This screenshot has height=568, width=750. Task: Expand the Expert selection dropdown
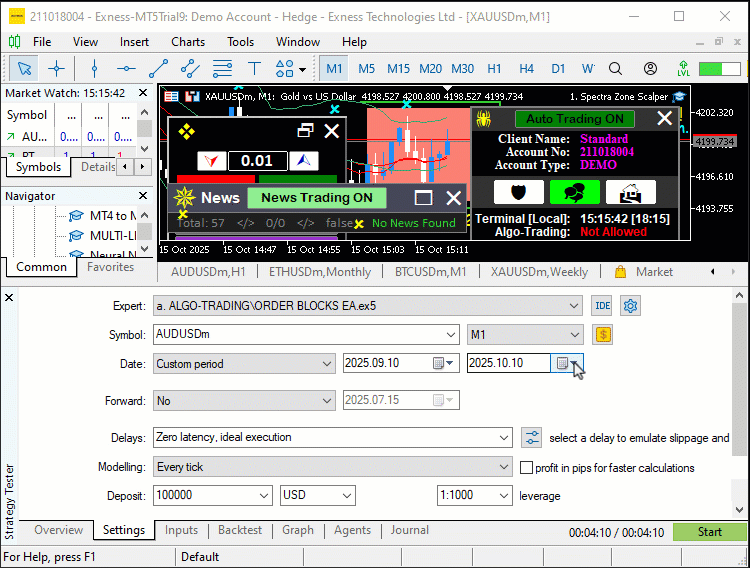(x=573, y=306)
